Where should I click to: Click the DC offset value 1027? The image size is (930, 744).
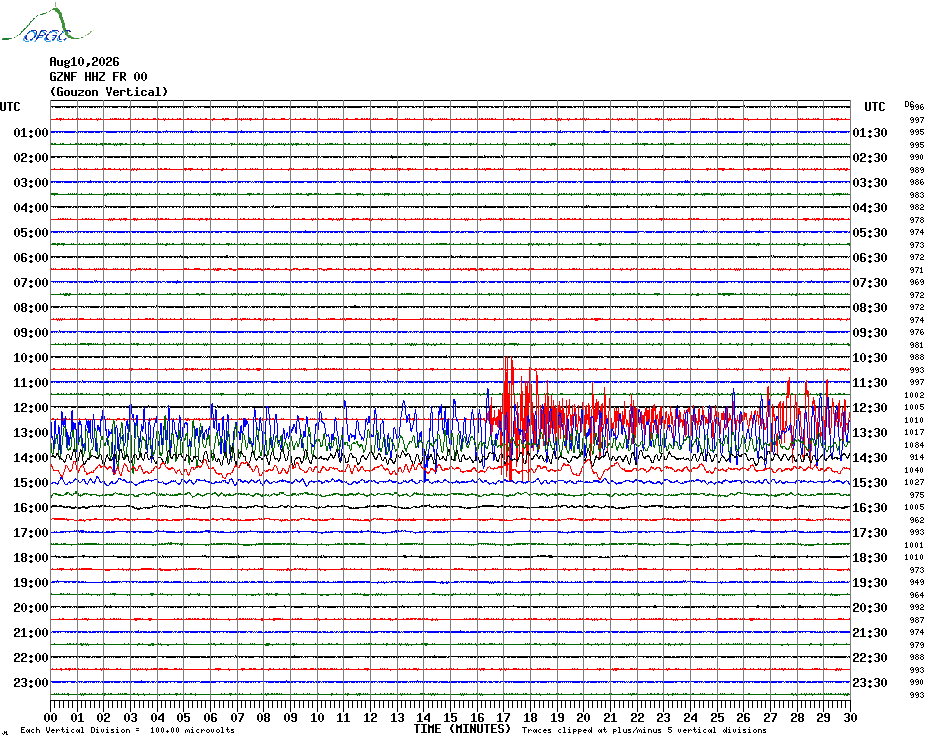click(914, 482)
